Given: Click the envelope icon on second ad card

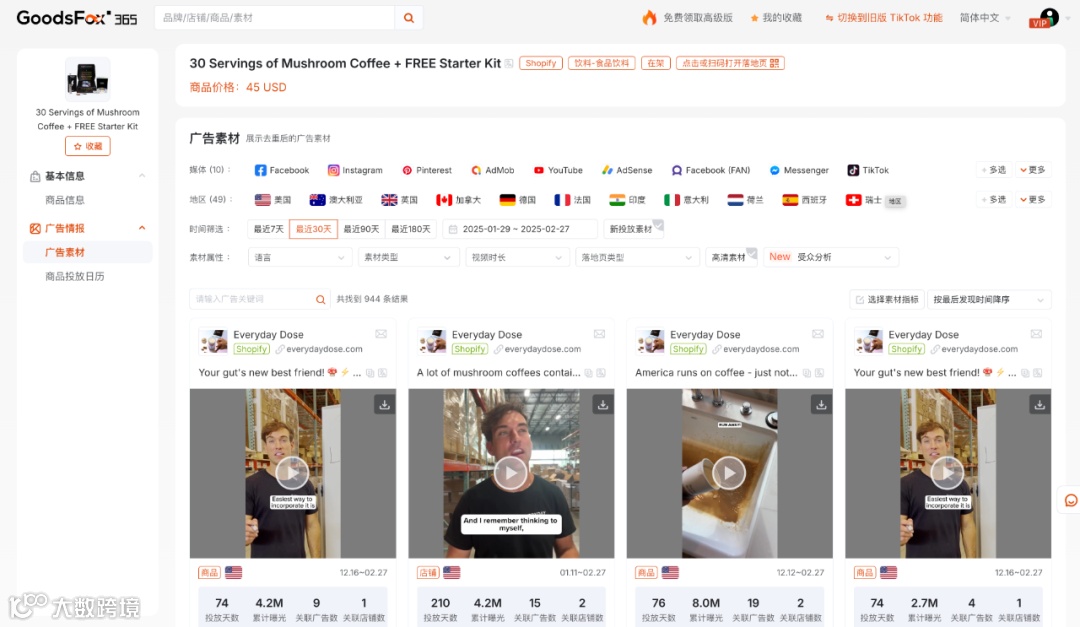Looking at the screenshot, I should click(x=599, y=334).
